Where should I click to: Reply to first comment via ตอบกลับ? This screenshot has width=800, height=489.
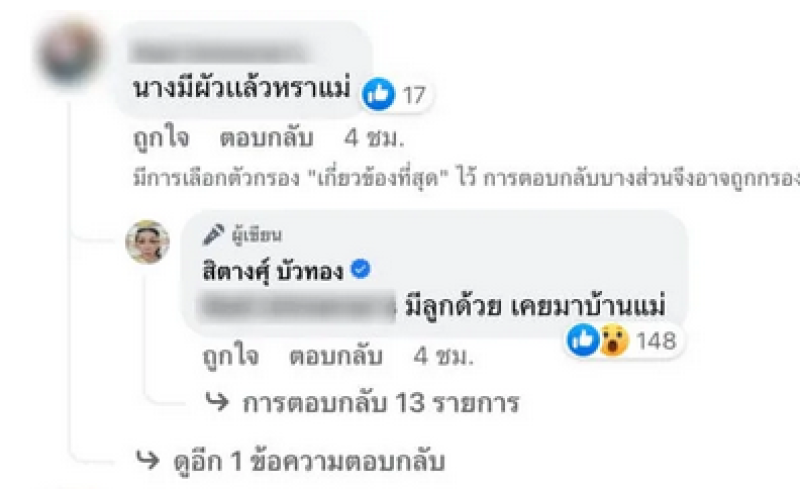[266, 138]
